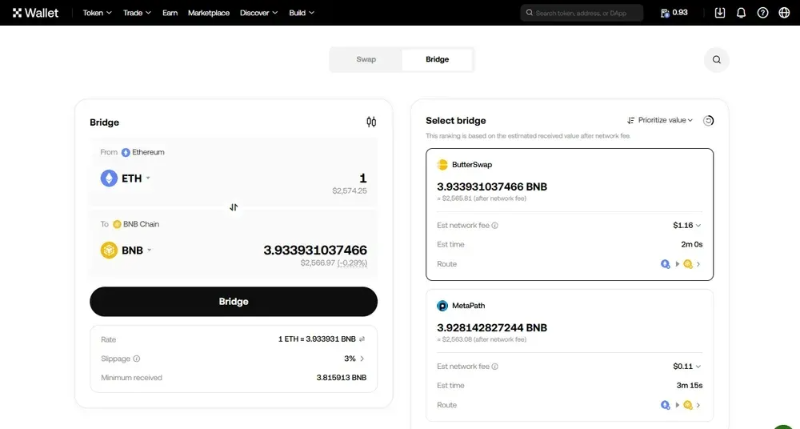Image resolution: width=800 pixels, height=429 pixels.
Task: Show ButterSwap Est network fee info icon
Action: [494, 225]
